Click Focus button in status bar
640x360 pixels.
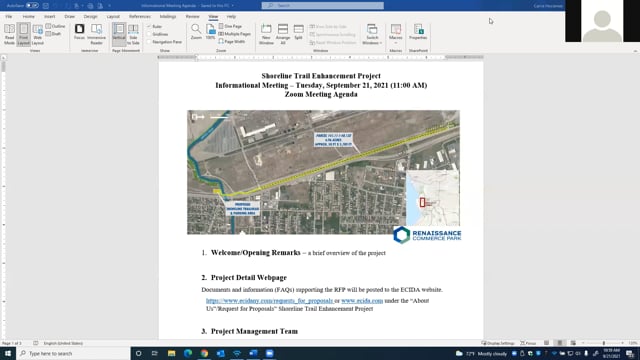point(528,343)
